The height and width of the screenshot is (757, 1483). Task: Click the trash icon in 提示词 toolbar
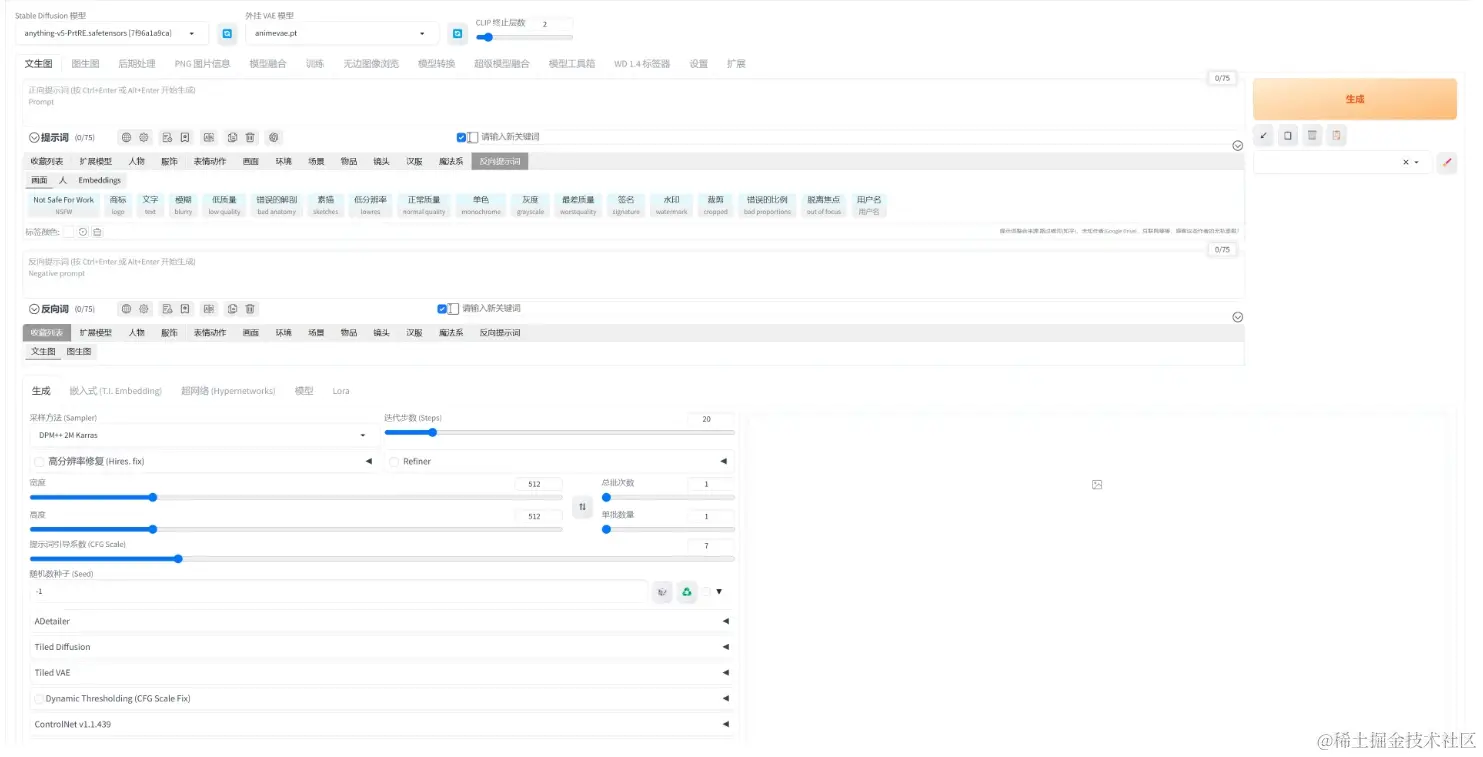click(250, 137)
